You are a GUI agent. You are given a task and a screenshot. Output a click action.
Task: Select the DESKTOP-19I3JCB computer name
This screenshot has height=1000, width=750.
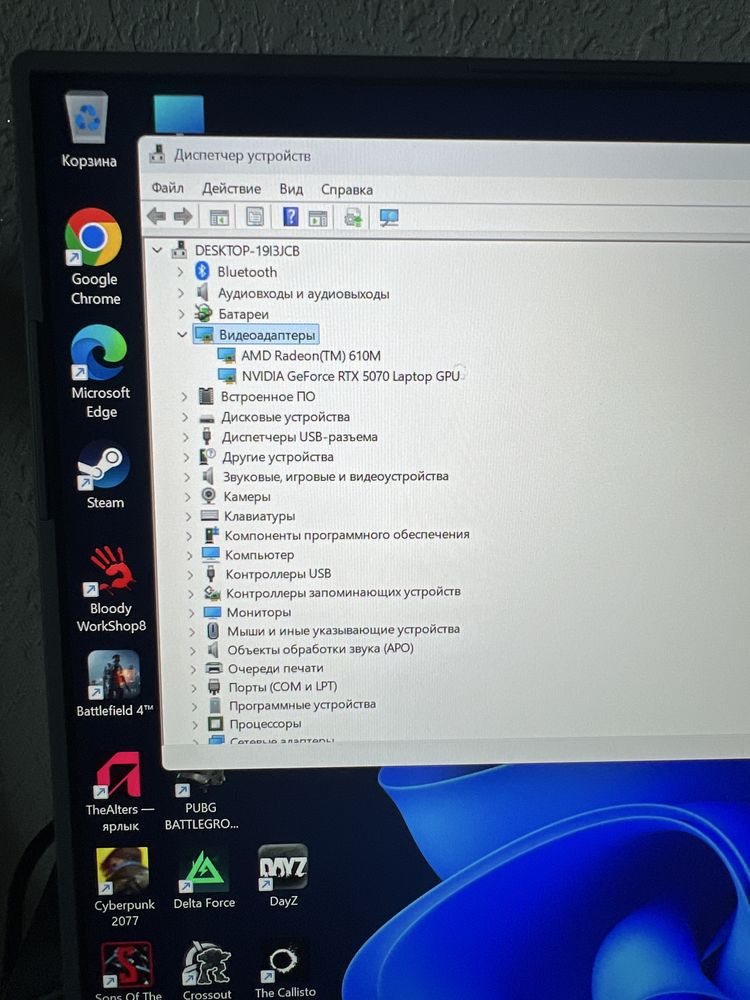pos(247,251)
